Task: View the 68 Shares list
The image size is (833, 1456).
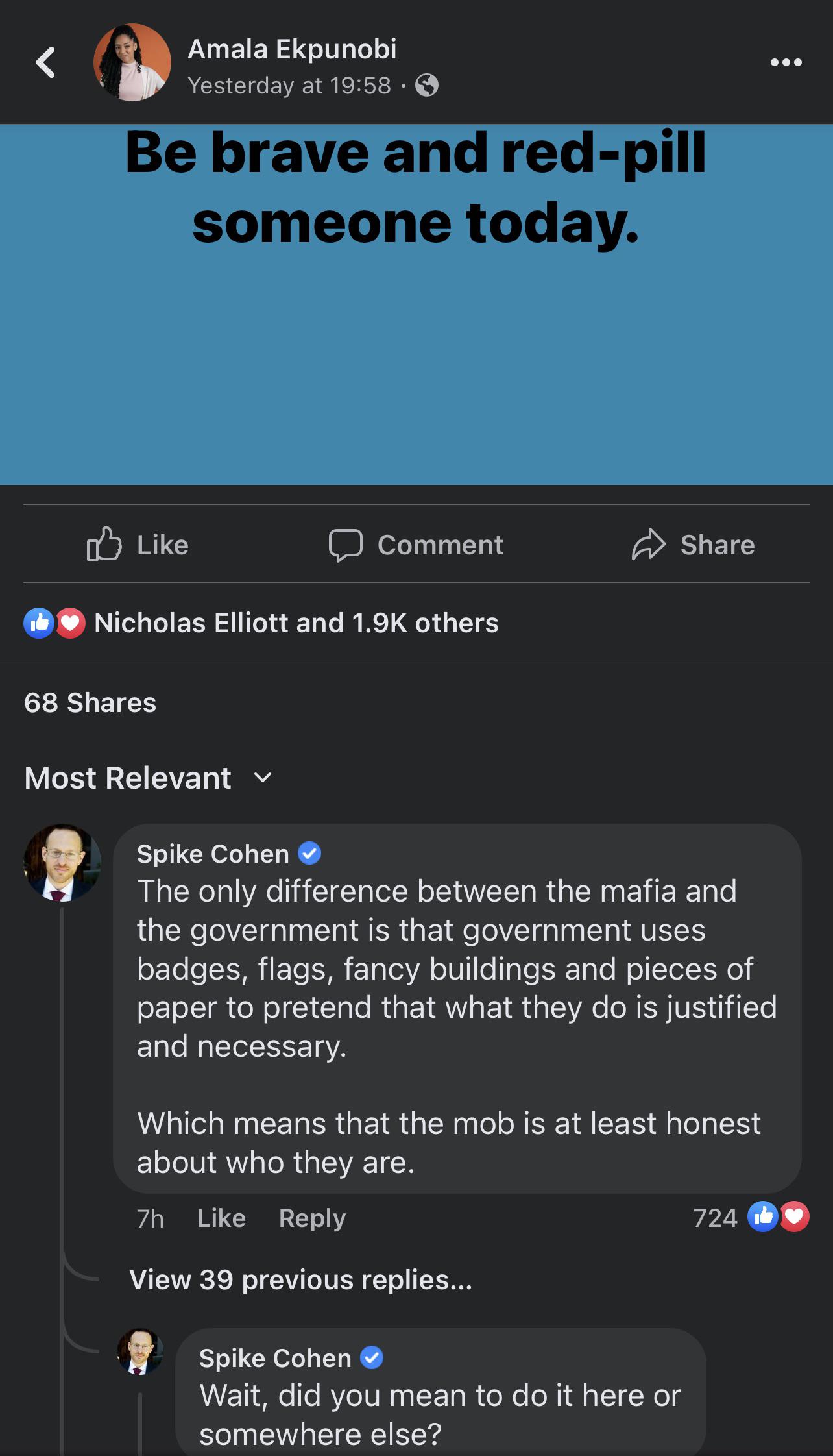Action: (x=90, y=703)
